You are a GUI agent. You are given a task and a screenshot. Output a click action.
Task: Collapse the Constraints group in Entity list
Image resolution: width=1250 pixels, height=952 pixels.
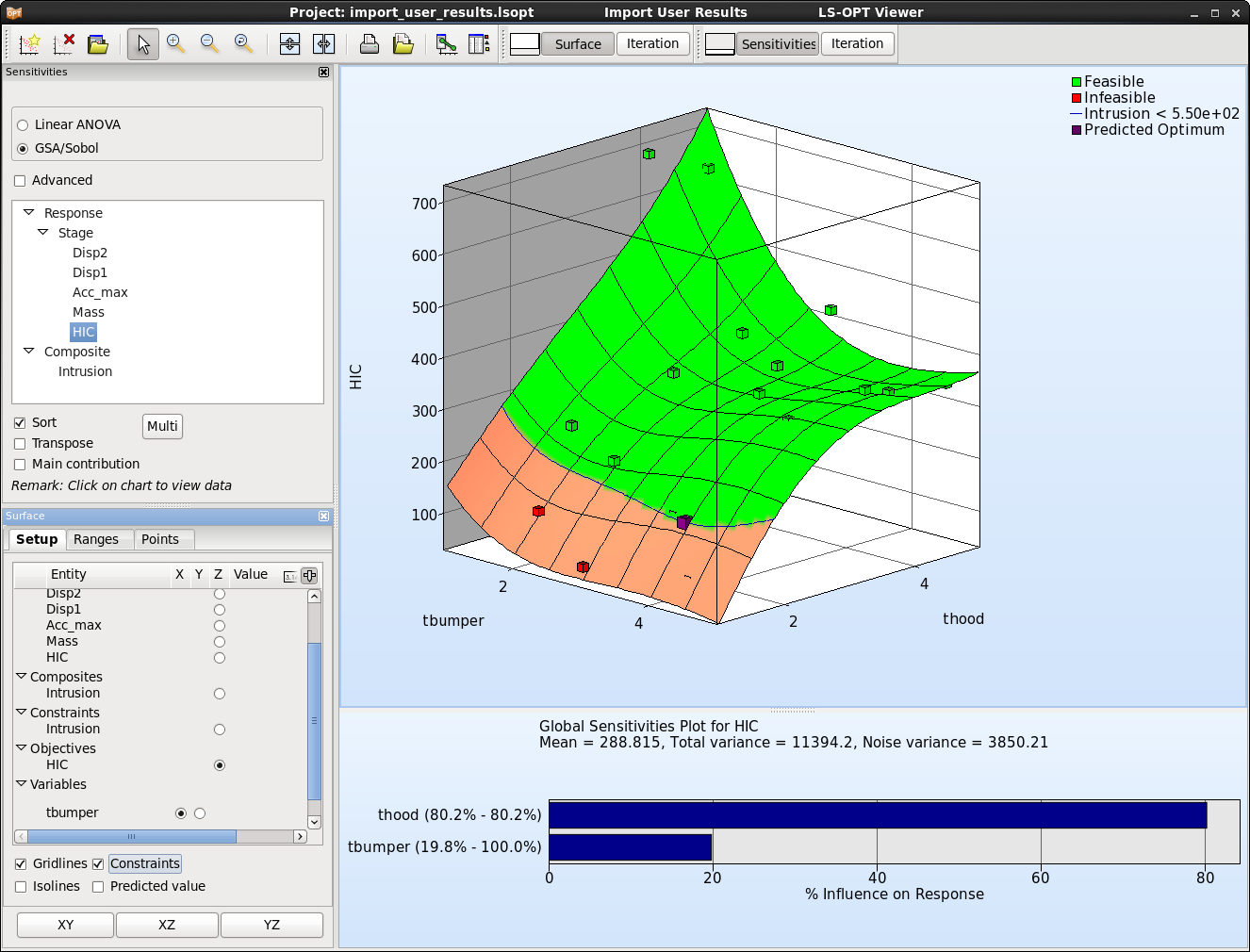(22, 712)
